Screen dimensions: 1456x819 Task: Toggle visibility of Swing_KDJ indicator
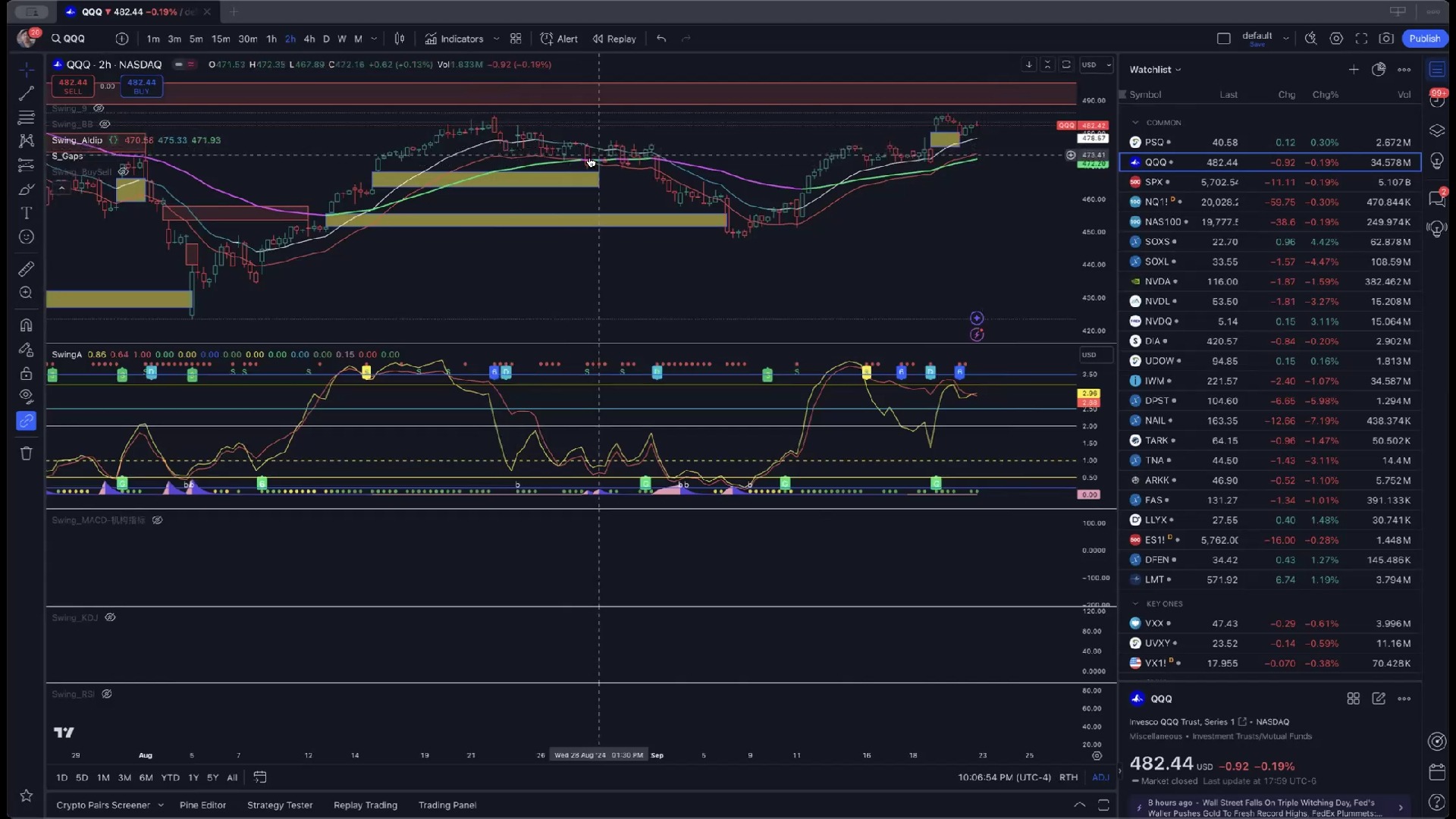click(x=110, y=617)
